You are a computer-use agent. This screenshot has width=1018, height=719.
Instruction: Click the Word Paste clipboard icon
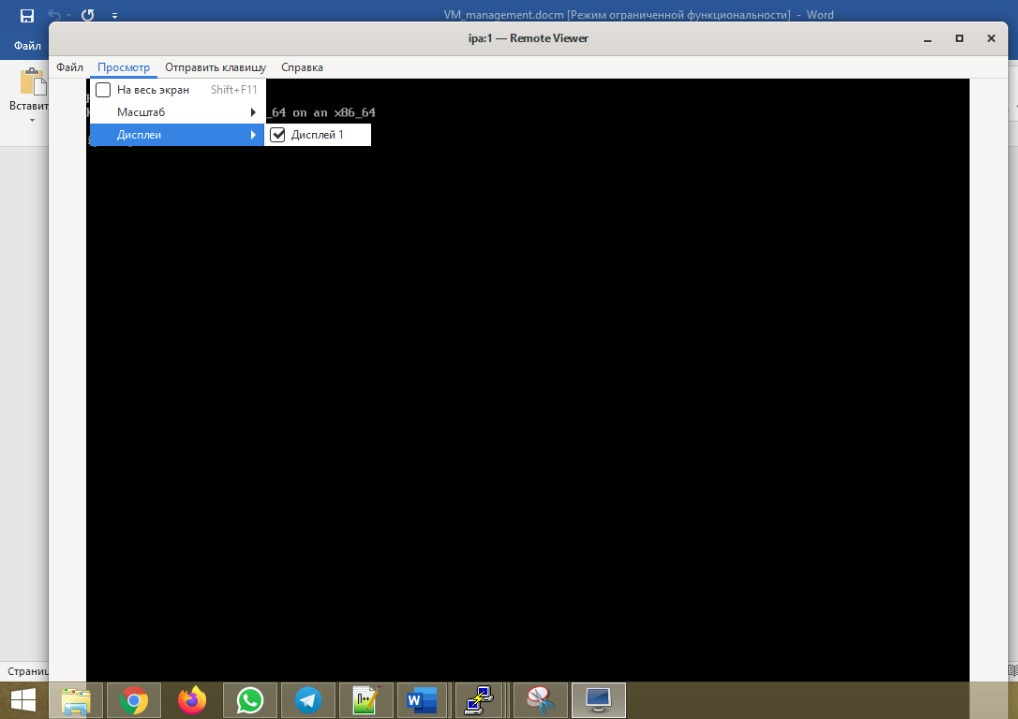32,83
